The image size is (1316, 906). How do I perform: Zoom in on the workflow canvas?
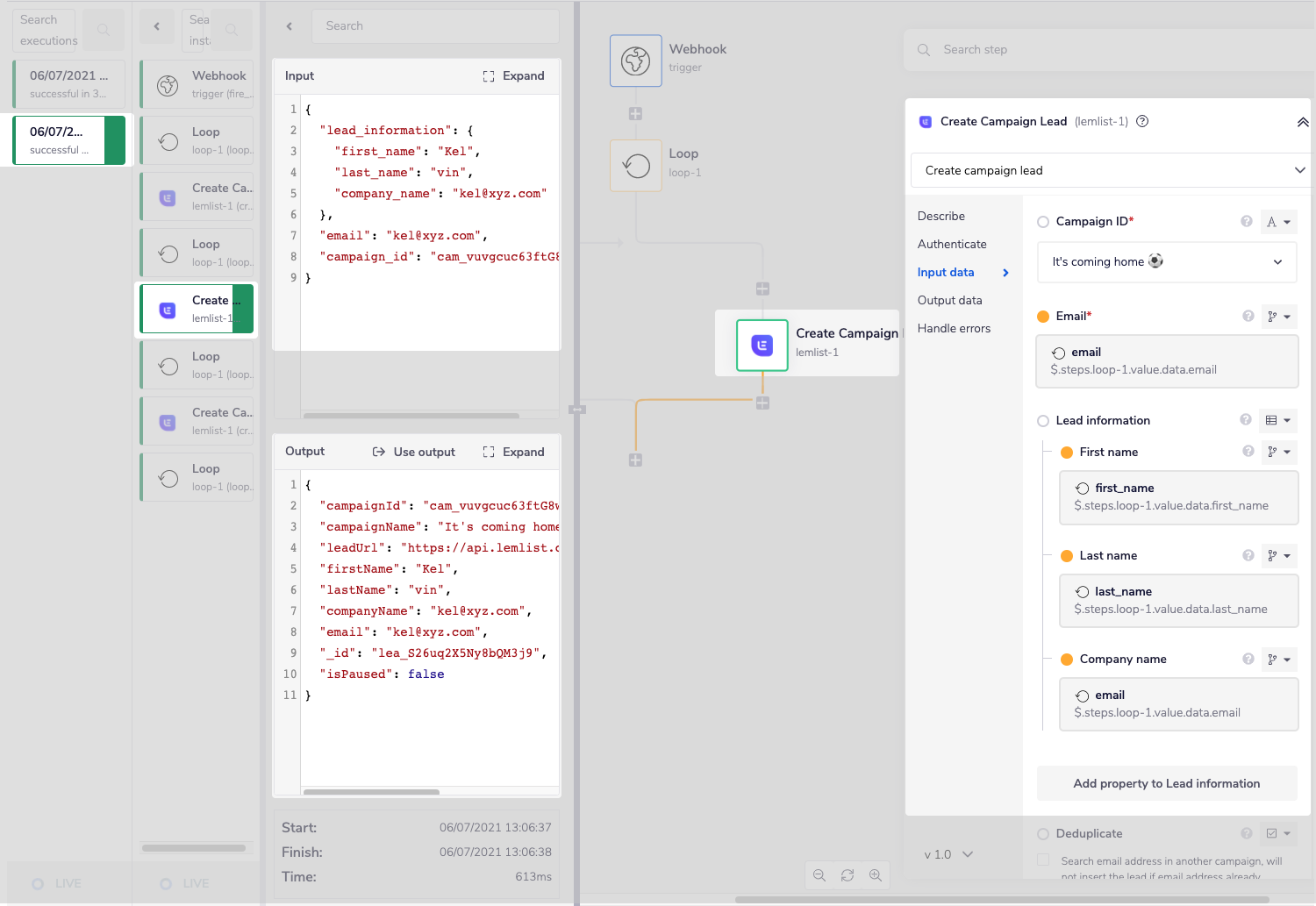pos(875,875)
